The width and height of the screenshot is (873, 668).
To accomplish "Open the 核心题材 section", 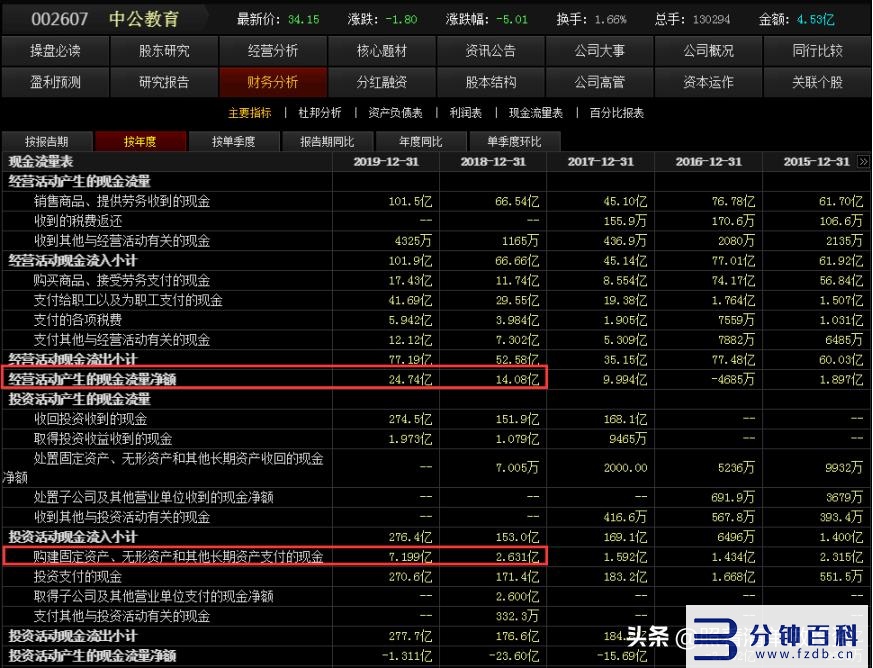I will pos(382,51).
